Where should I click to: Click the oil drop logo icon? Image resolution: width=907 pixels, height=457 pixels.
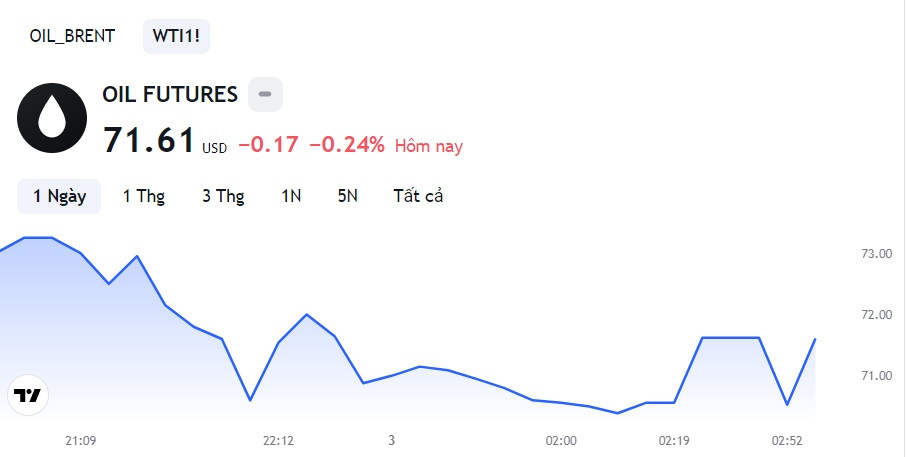tap(52, 118)
